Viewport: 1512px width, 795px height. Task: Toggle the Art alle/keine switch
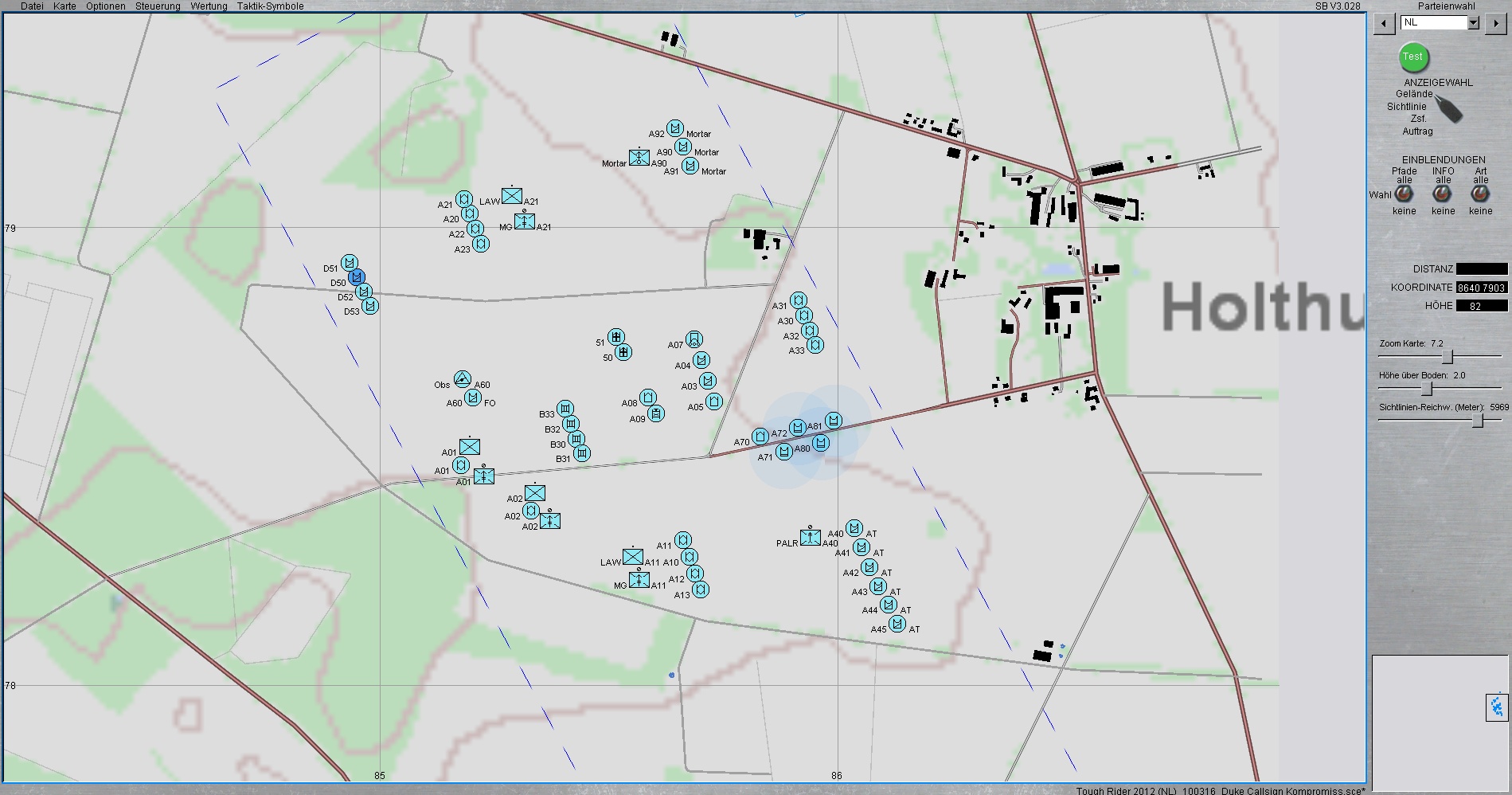coord(1480,194)
